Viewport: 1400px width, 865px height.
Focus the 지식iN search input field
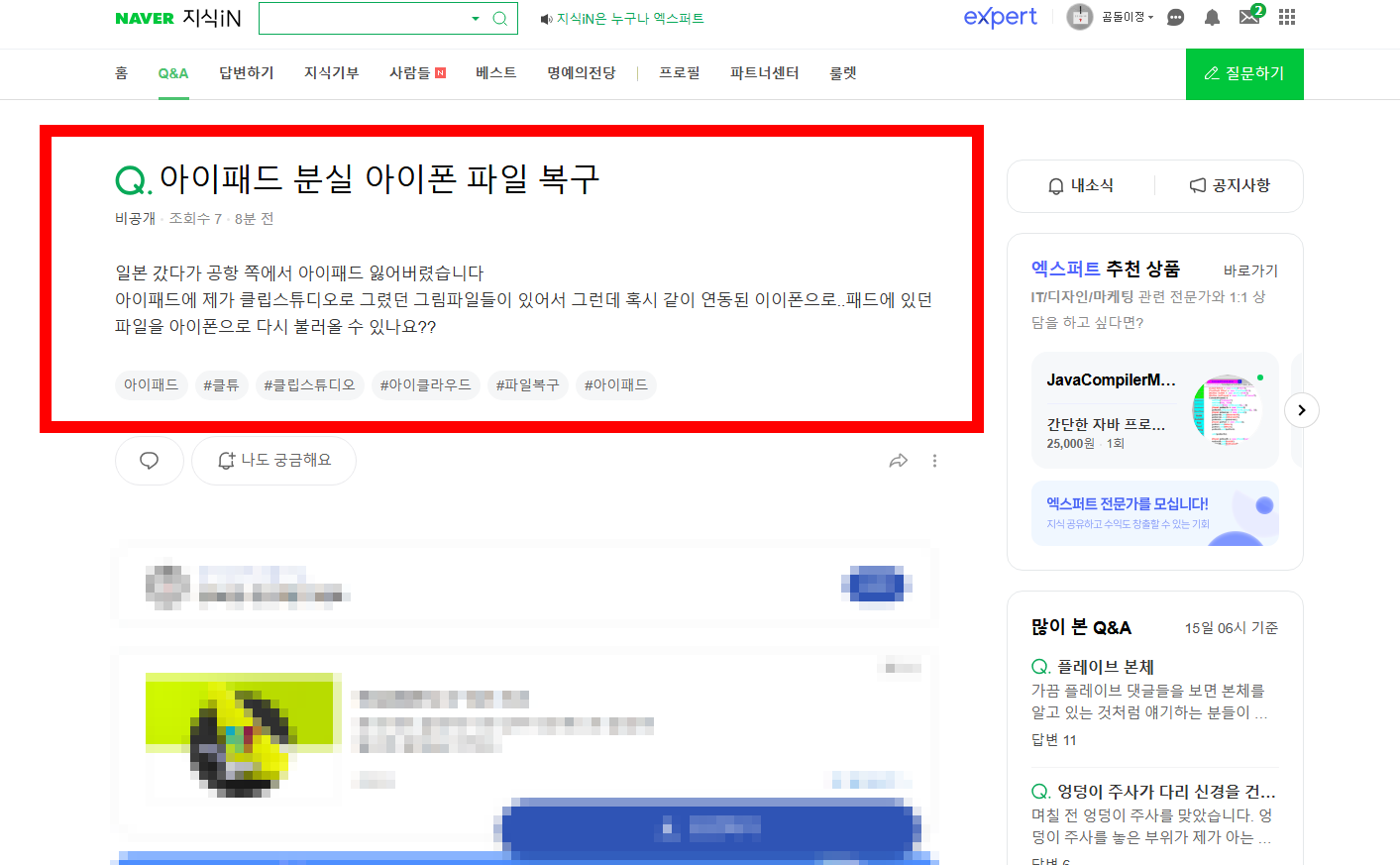click(x=363, y=18)
